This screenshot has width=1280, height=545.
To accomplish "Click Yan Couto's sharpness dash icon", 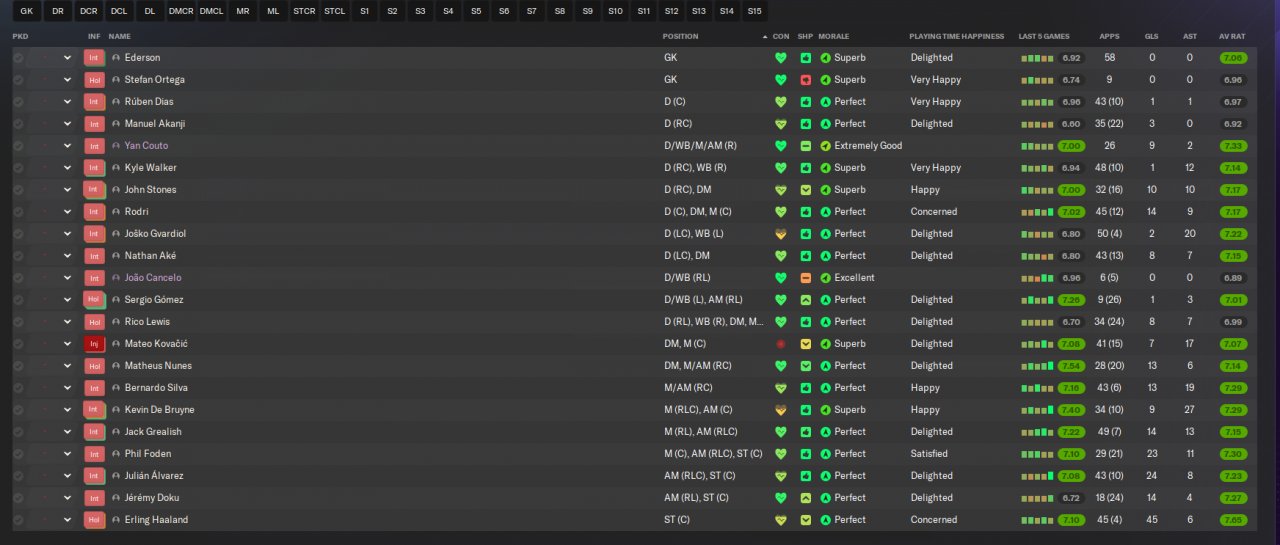I will click(x=805, y=146).
